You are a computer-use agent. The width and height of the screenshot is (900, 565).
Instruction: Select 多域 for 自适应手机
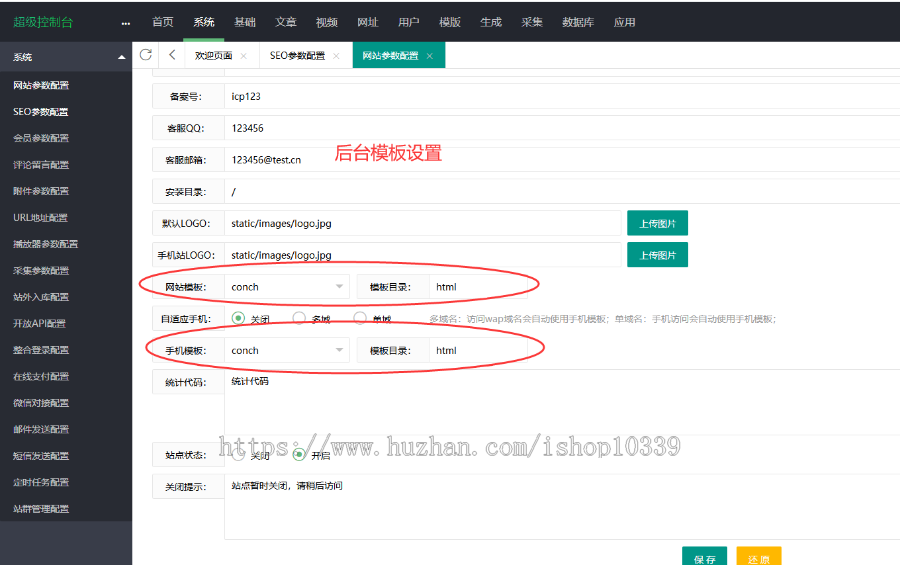coord(299,318)
